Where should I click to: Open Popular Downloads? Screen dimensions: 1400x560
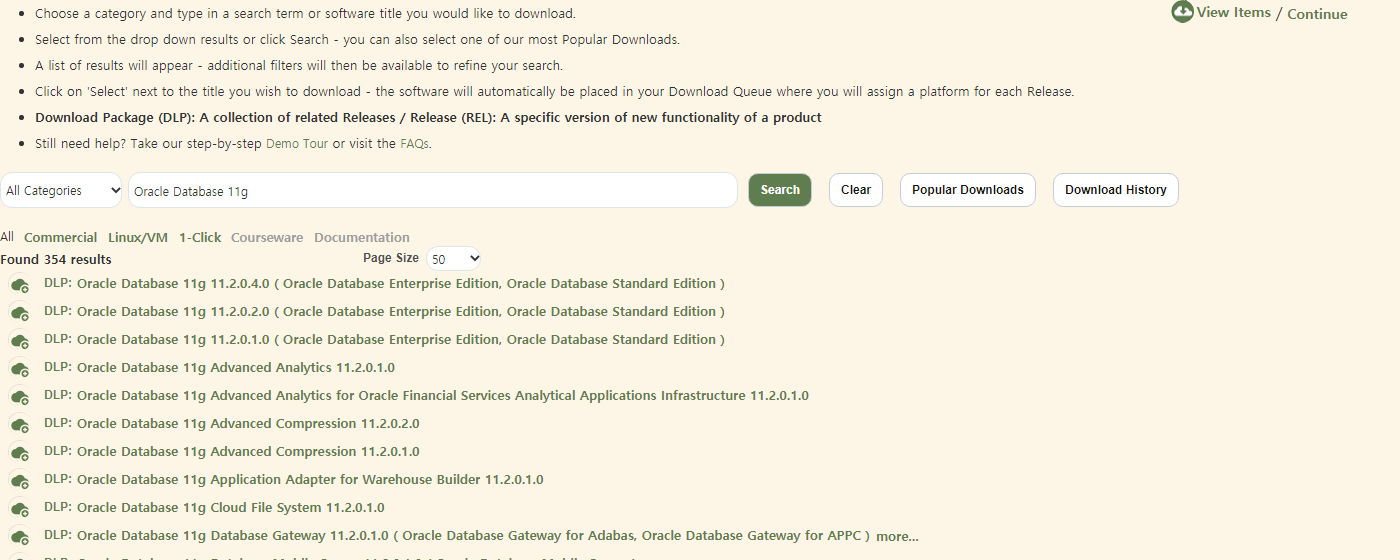968,190
